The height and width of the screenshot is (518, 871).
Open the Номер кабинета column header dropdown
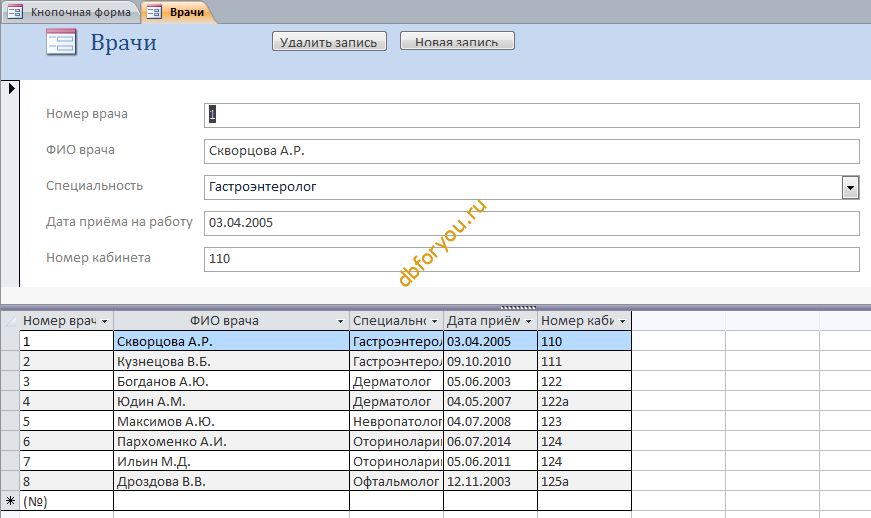[623, 321]
